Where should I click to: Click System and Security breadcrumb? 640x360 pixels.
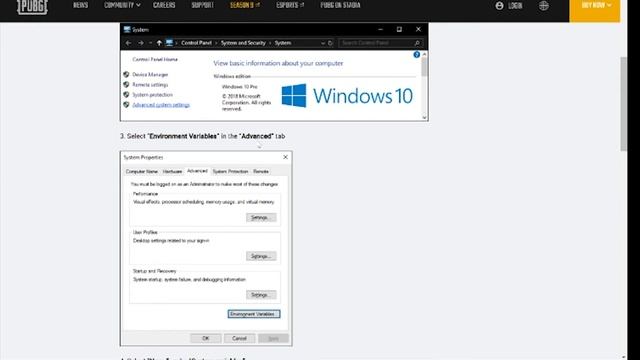click(243, 43)
